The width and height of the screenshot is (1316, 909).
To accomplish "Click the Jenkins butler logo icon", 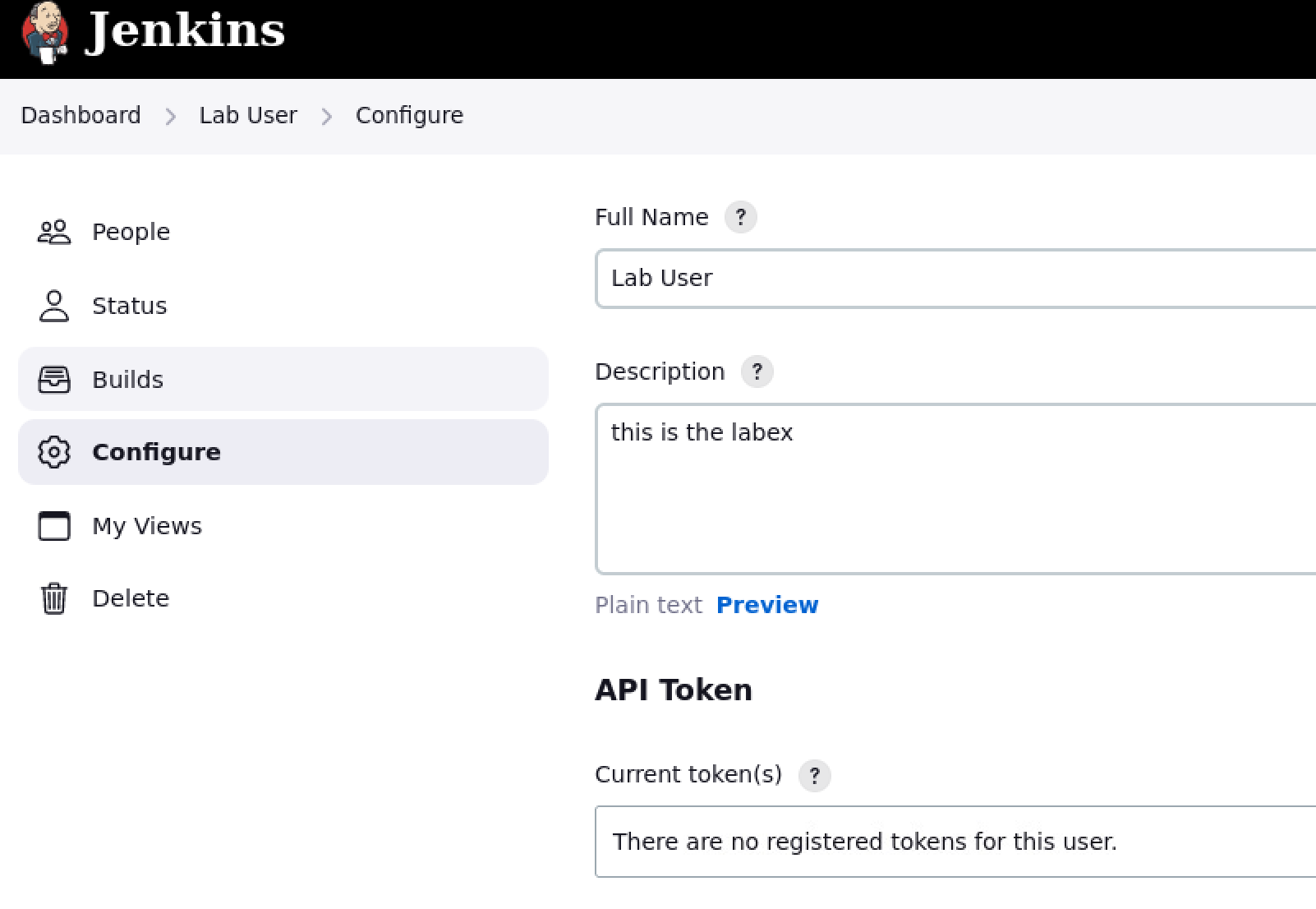I will (44, 32).
